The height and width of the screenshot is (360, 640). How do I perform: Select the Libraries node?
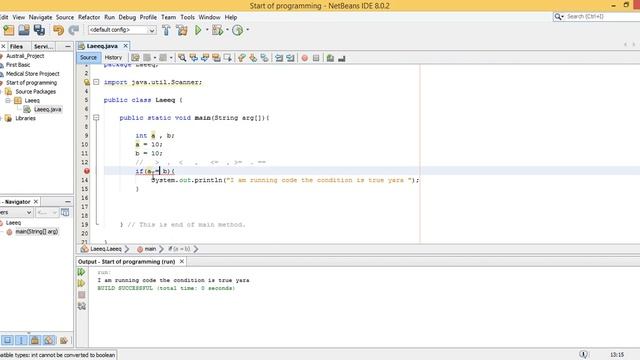tap(25, 118)
